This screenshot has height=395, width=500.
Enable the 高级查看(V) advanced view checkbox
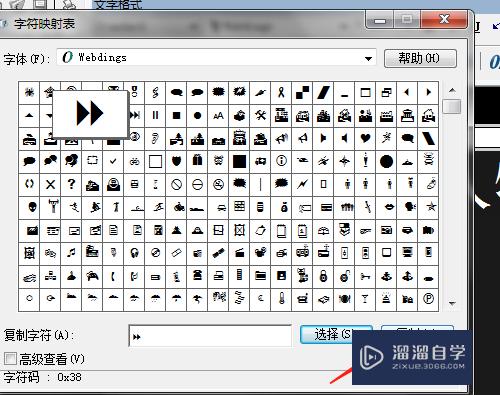[10, 359]
